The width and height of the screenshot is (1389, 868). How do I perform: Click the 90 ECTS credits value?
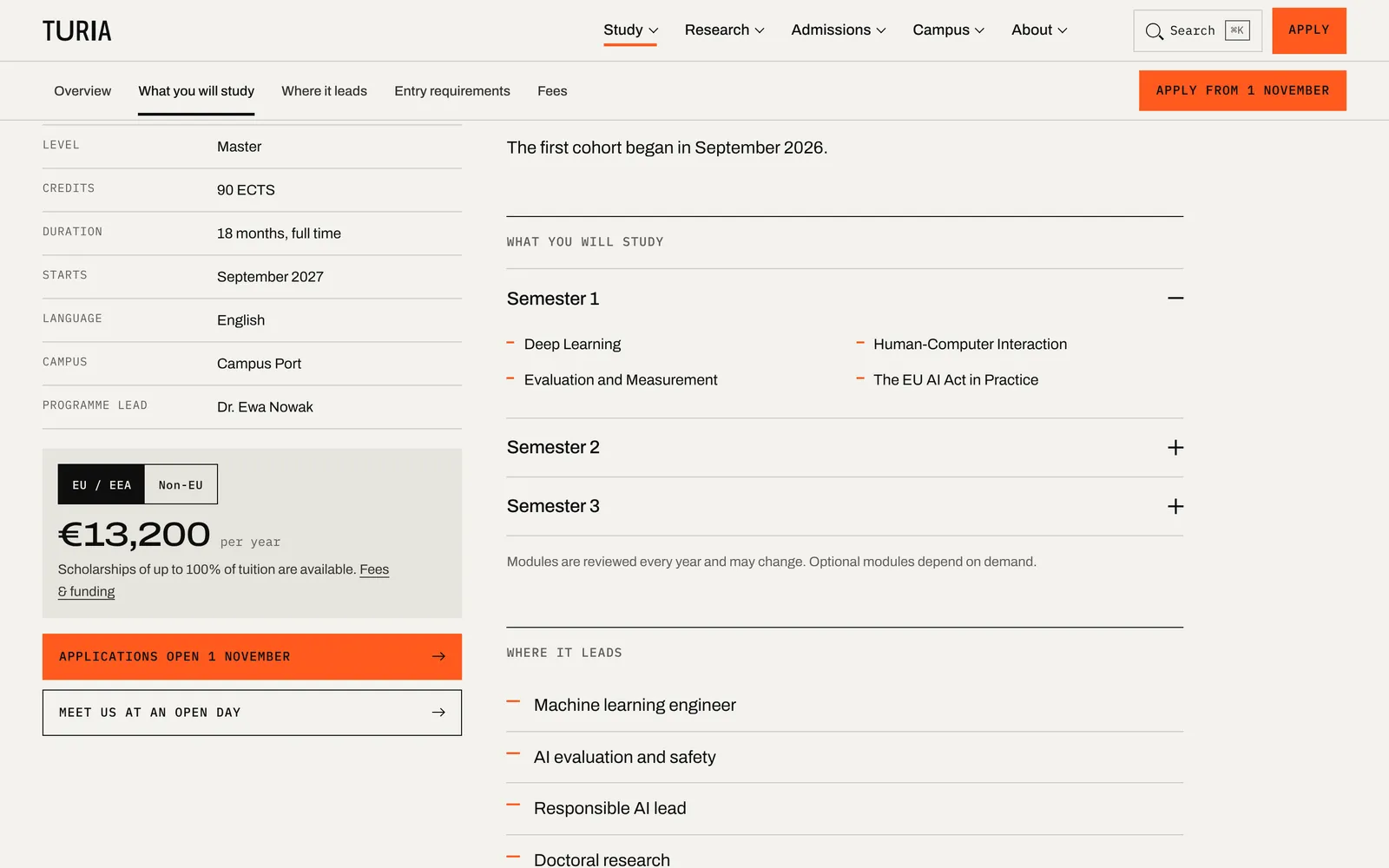click(246, 190)
